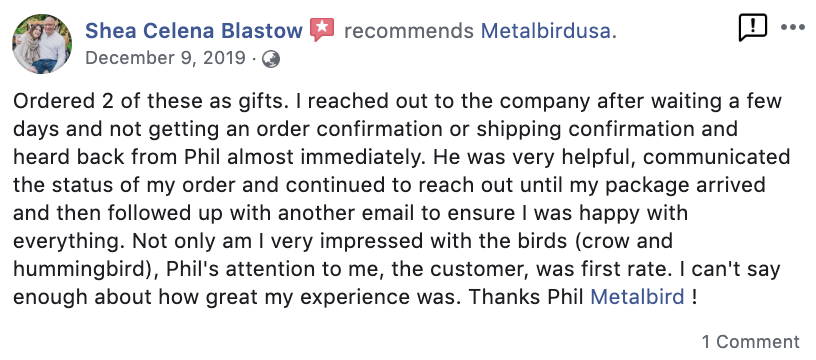
Task: Click the Metalbird mention at review end
Action: (x=638, y=297)
